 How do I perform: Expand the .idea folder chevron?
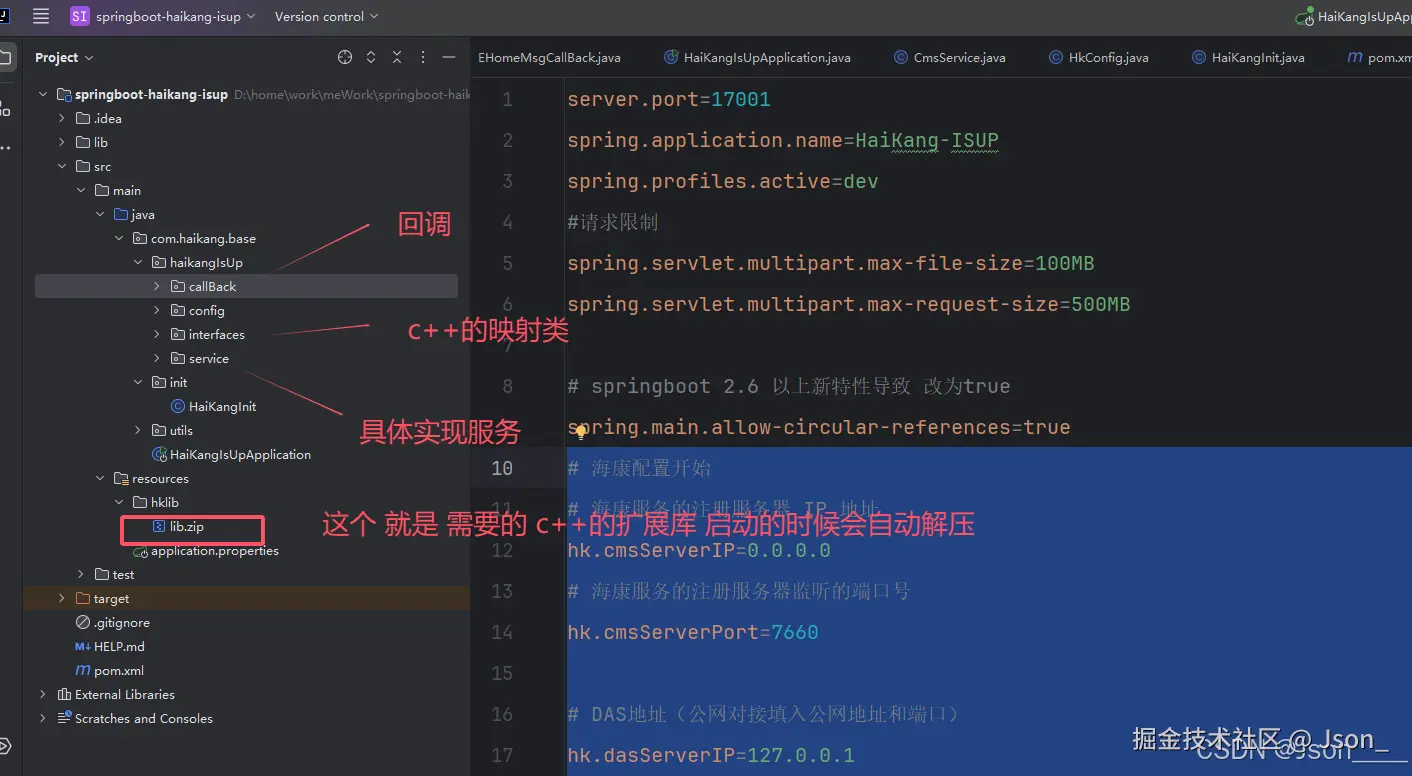pyautogui.click(x=62, y=118)
